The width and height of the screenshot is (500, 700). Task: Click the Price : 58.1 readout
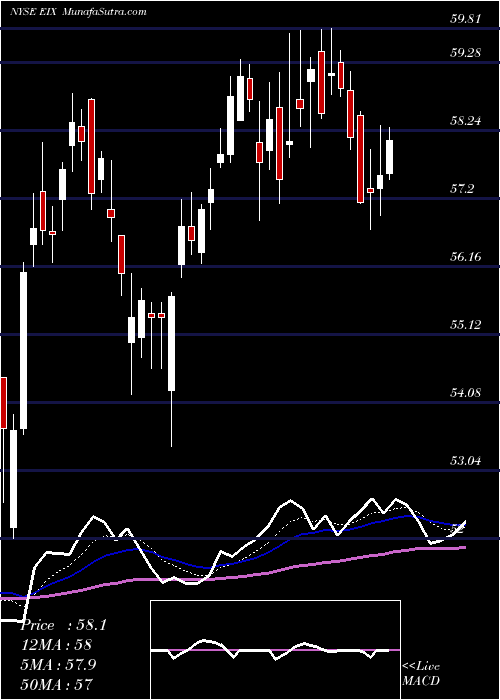coord(64,625)
